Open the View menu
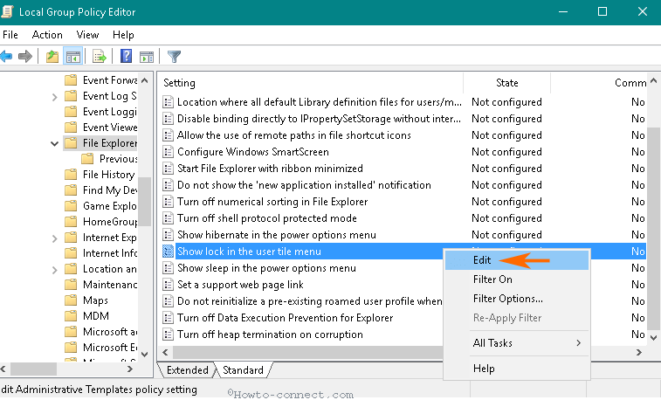The width and height of the screenshot is (661, 400). pos(87,35)
